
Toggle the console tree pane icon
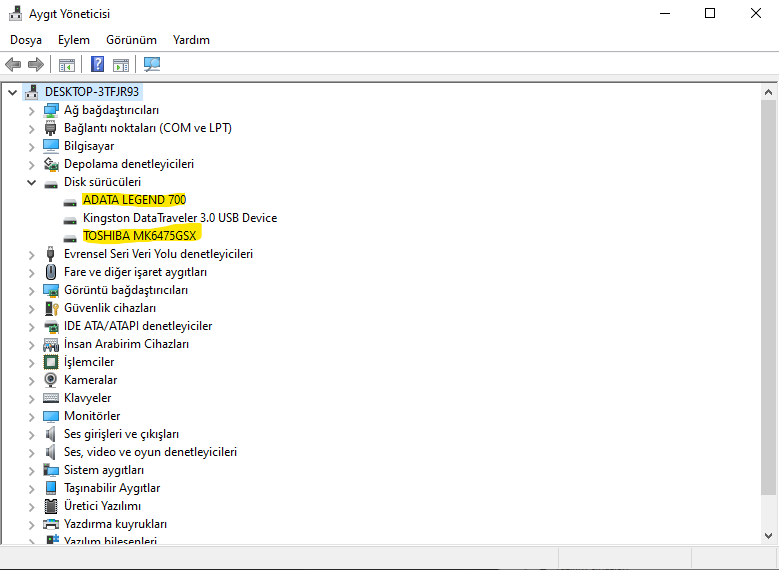pos(67,65)
